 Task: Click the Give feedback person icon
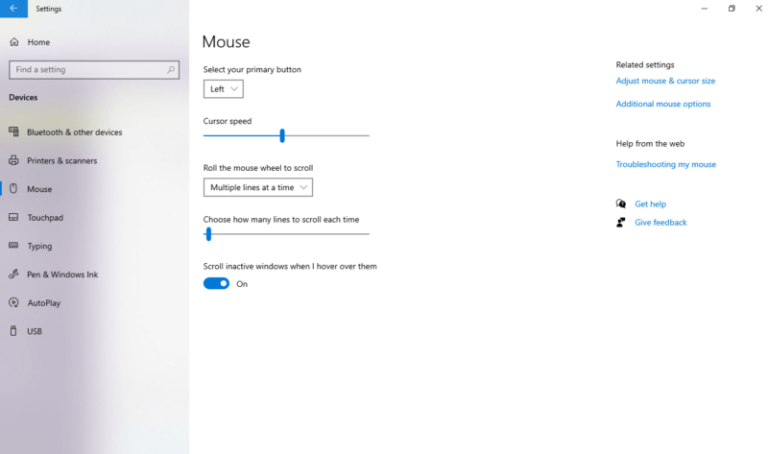[621, 222]
